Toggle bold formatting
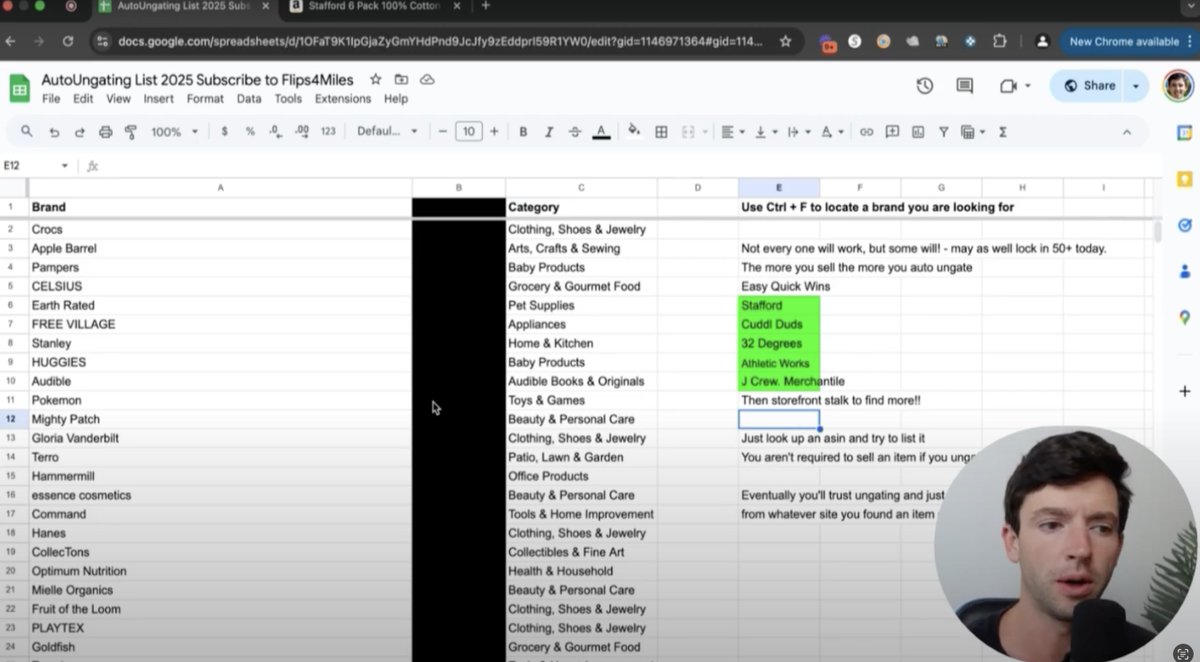The width and height of the screenshot is (1200, 662). pyautogui.click(x=523, y=131)
